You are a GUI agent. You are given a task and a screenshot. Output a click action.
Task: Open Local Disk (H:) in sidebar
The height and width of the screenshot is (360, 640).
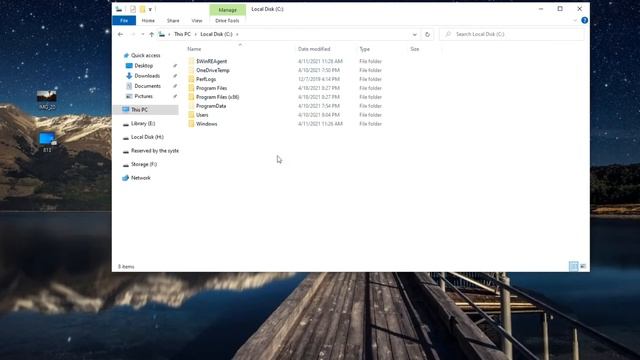[x=147, y=137]
